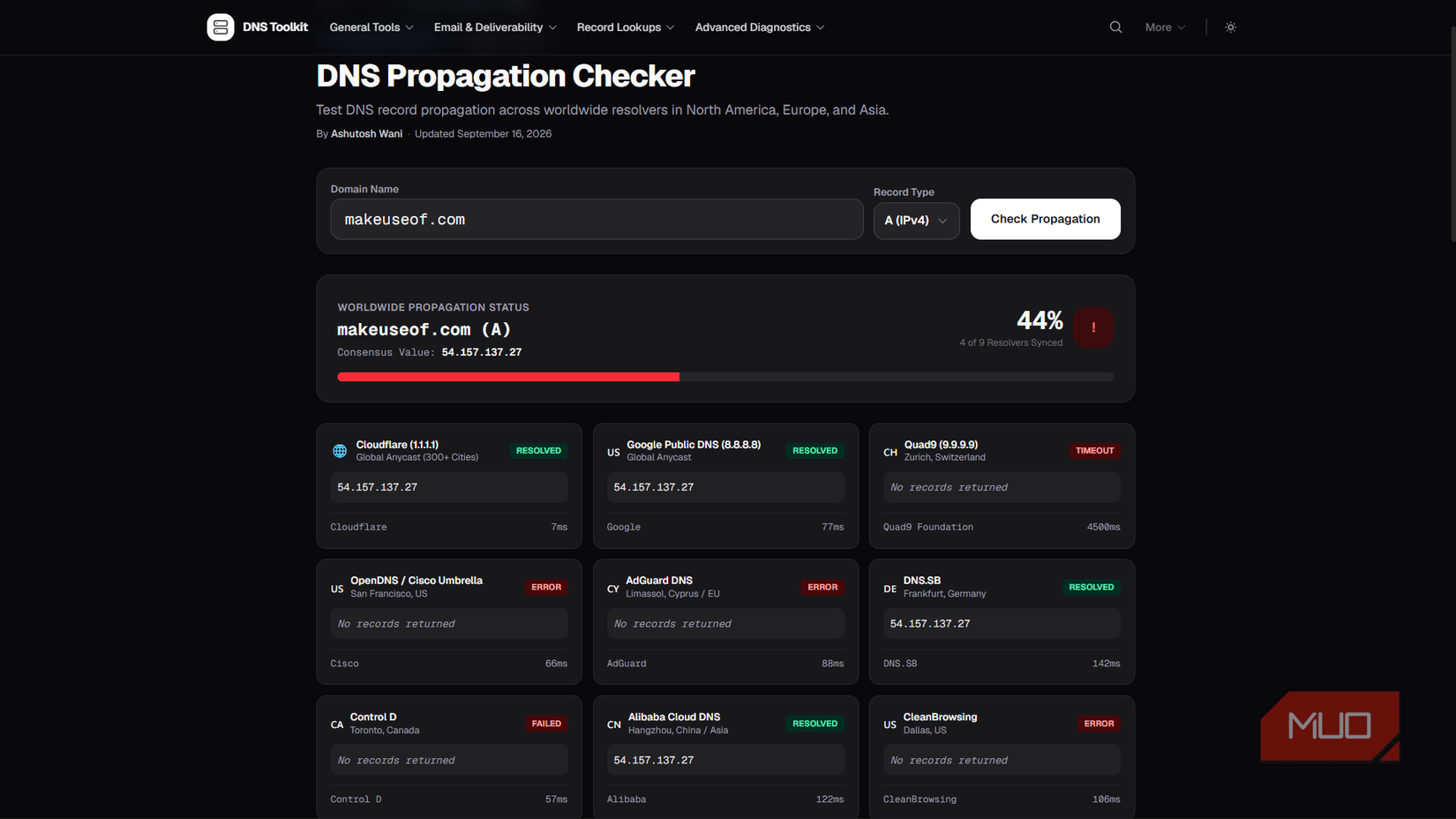Click IP value in DNS.SB card
This screenshot has height=819, width=1456.
[930, 624]
